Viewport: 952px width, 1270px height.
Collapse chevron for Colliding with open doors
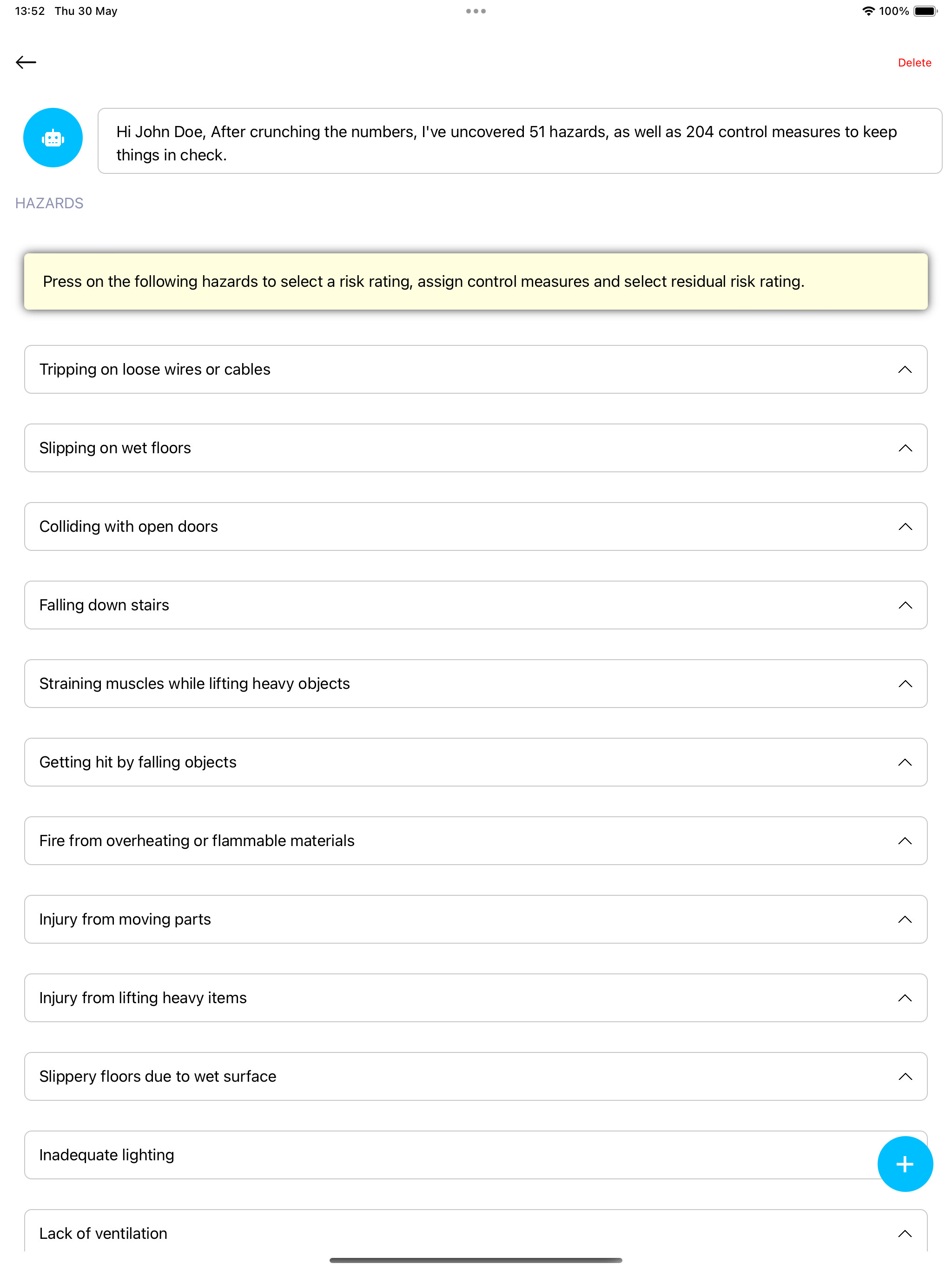pyautogui.click(x=904, y=527)
